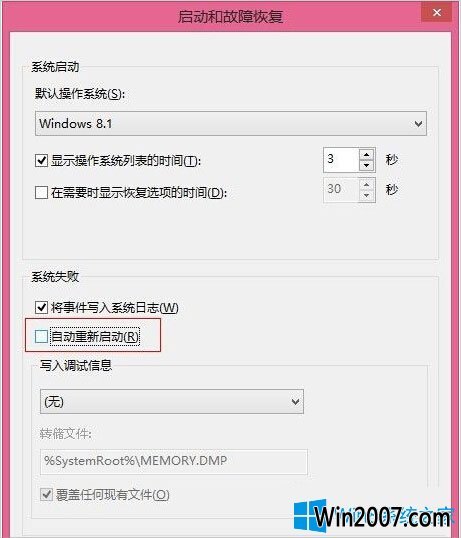Tick the 自动重新启动 checkbox
Viewport: 461px width, 538px height.
tap(42, 336)
